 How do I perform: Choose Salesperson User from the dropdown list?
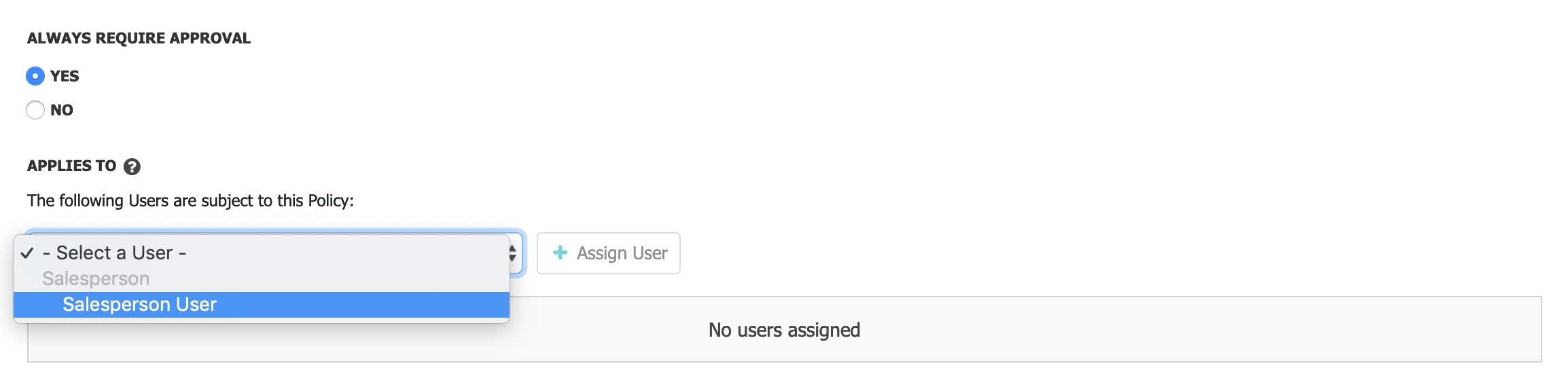(262, 305)
